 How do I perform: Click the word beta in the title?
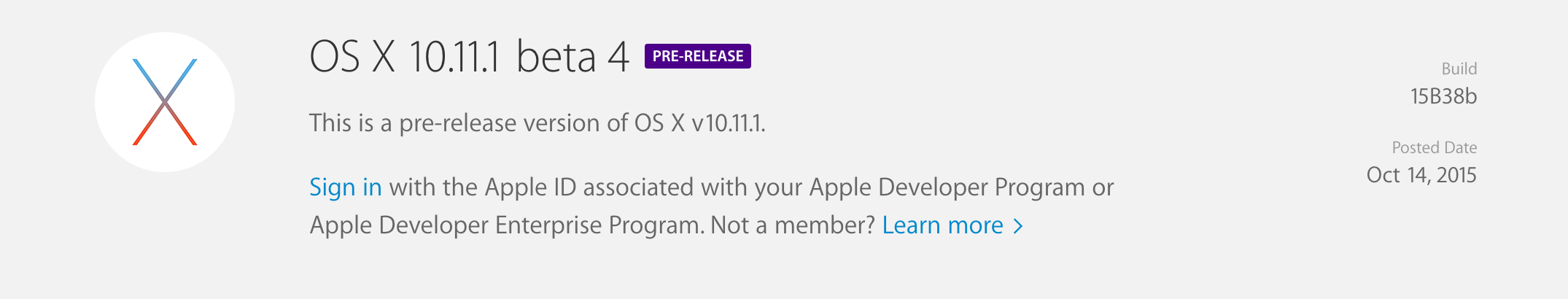[556, 57]
